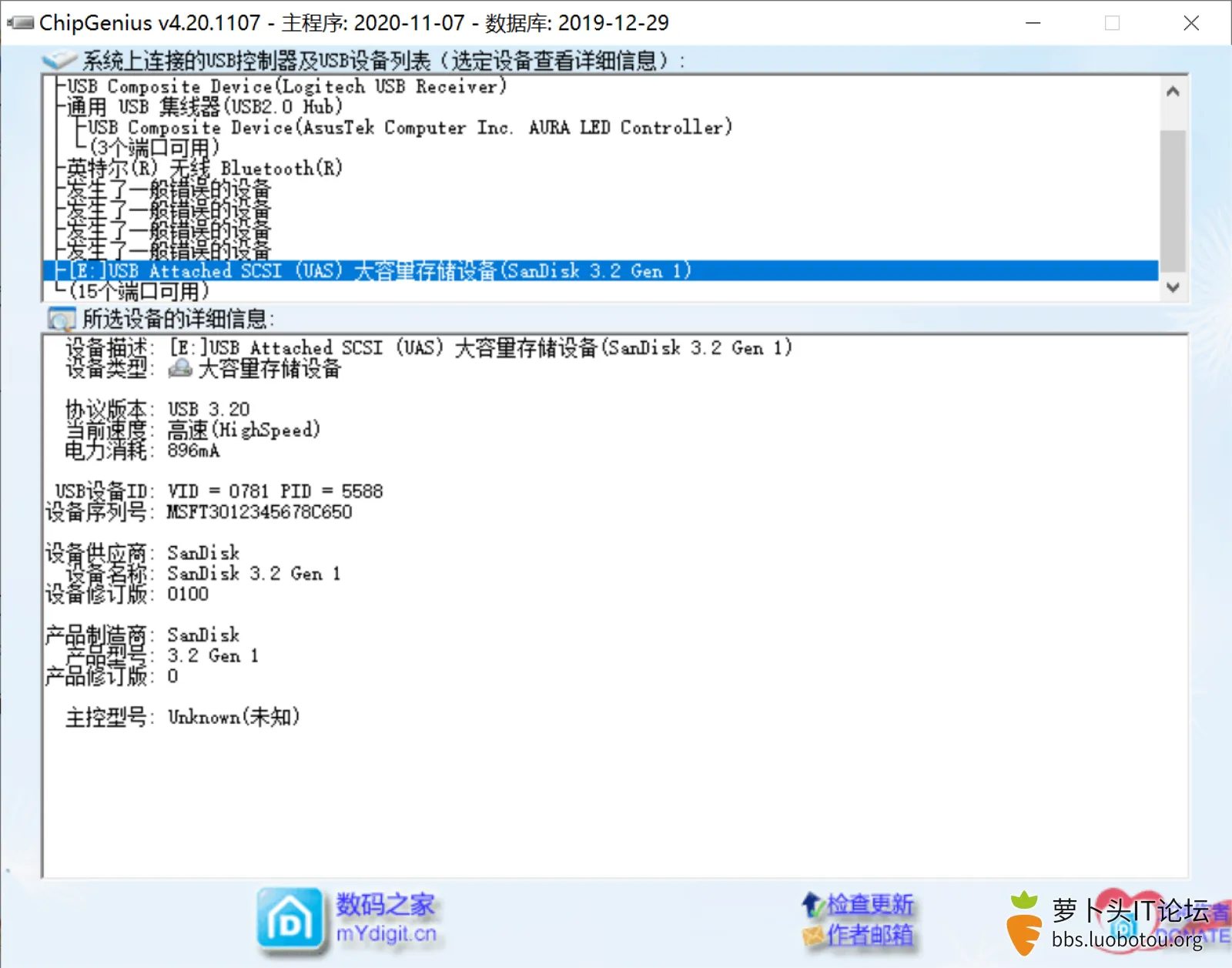The height and width of the screenshot is (968, 1232).
Task: Click the VID = 0781 PID = 5588 text
Action: tap(275, 491)
